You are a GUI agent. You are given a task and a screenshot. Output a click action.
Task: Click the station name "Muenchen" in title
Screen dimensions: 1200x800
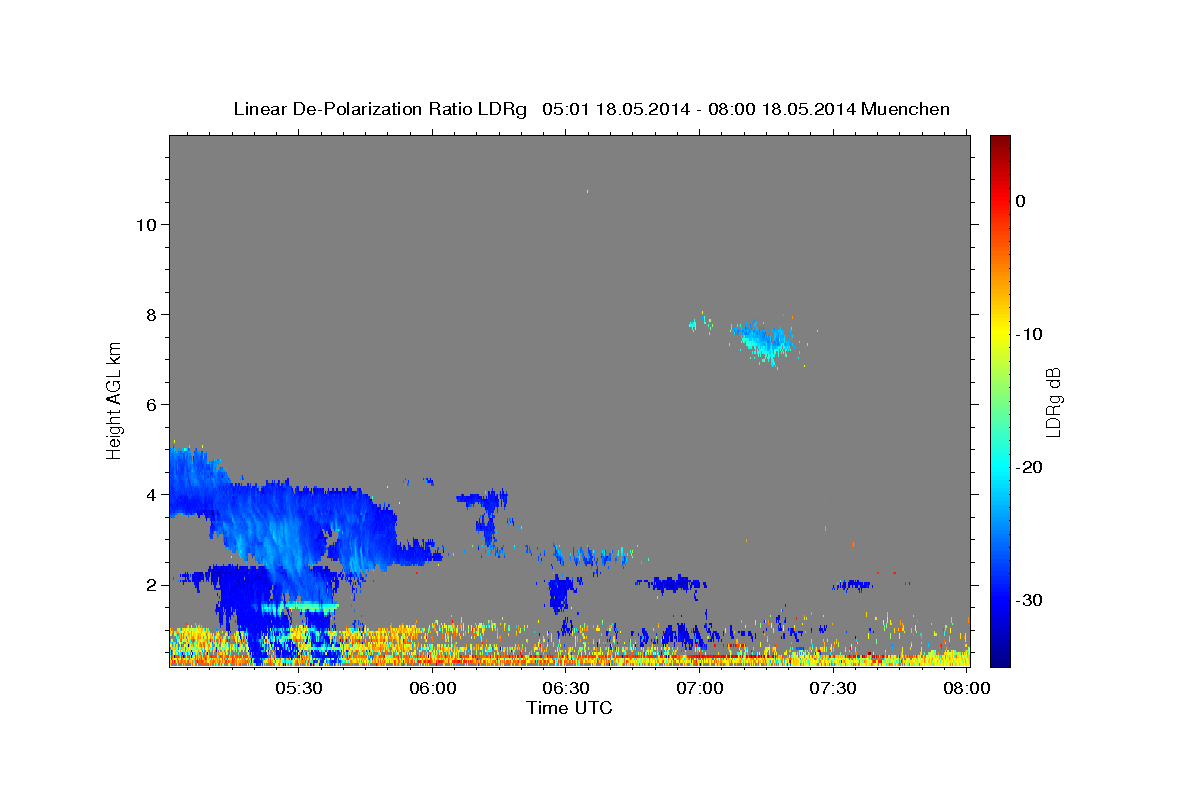click(905, 109)
